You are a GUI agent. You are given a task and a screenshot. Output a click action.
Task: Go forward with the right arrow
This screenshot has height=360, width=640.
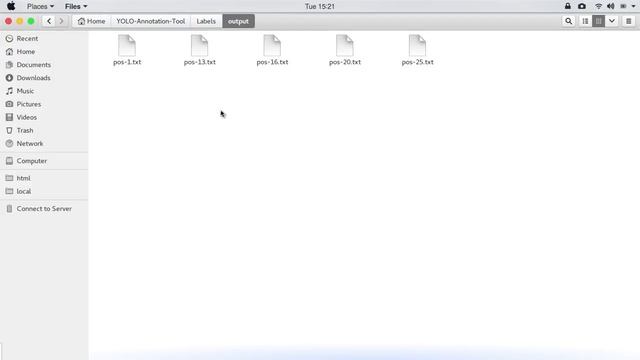[62, 21]
